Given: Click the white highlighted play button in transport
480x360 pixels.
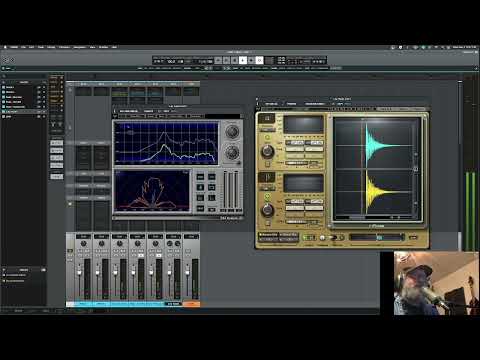Looking at the screenshot, I should pyautogui.click(x=243, y=60).
